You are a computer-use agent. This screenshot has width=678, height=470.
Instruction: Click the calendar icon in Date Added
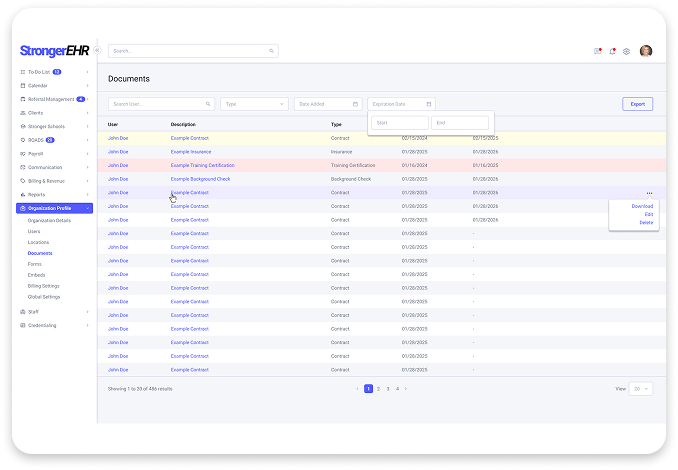[x=356, y=104]
